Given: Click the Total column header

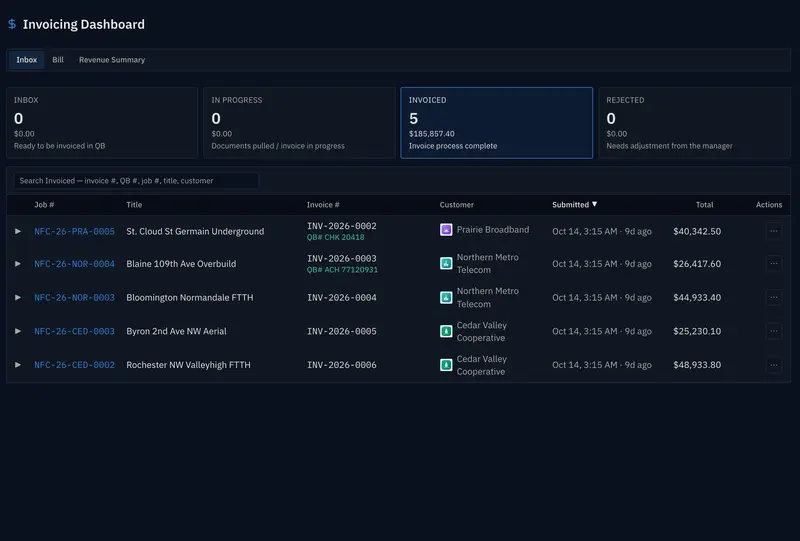Looking at the screenshot, I should [x=705, y=205].
